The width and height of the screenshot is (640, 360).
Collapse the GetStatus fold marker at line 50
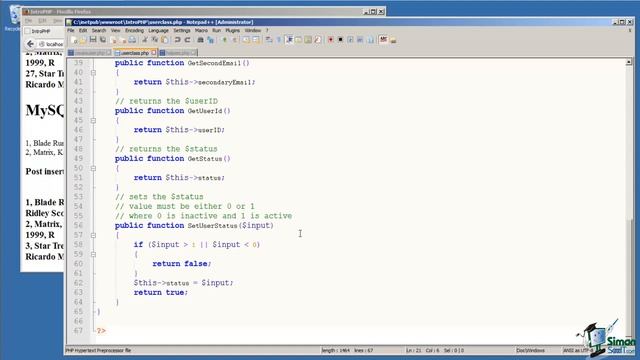[93, 168]
